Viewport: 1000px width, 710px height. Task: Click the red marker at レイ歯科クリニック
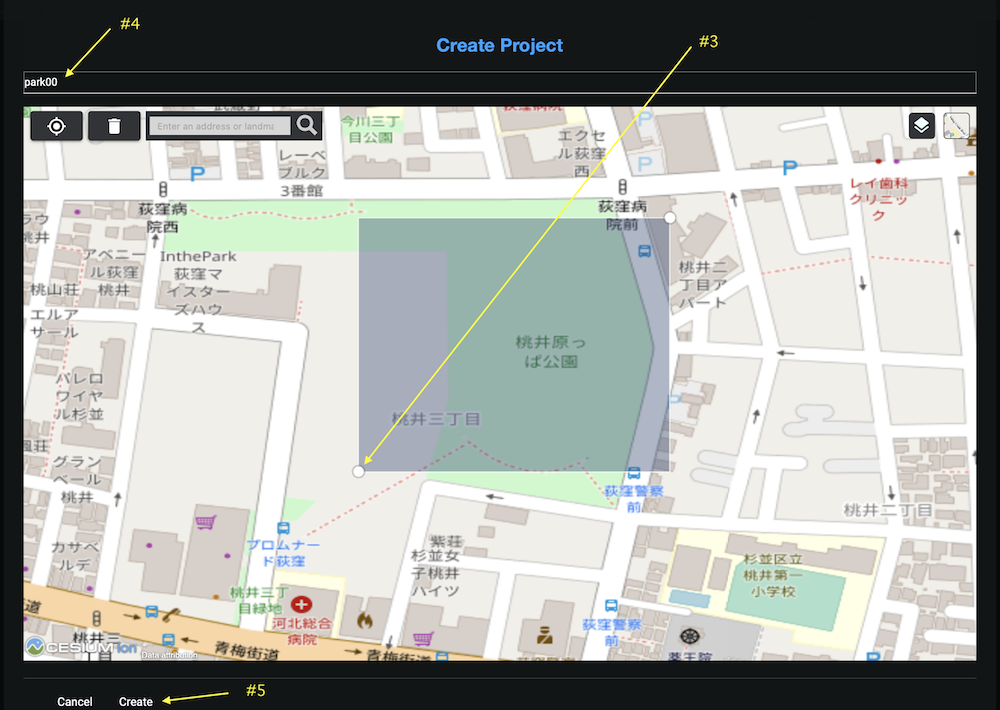(878, 161)
